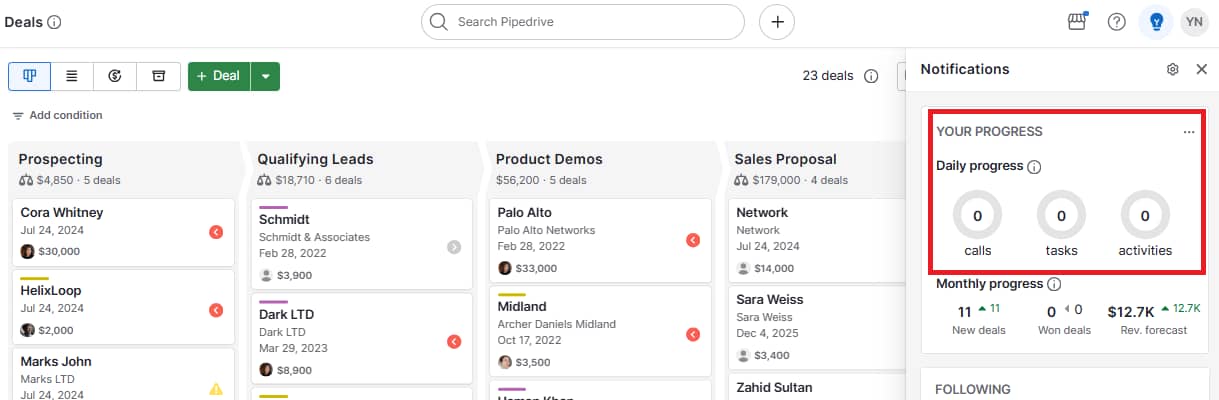
Task: Click Midland's owner avatar
Action: click(x=505, y=361)
